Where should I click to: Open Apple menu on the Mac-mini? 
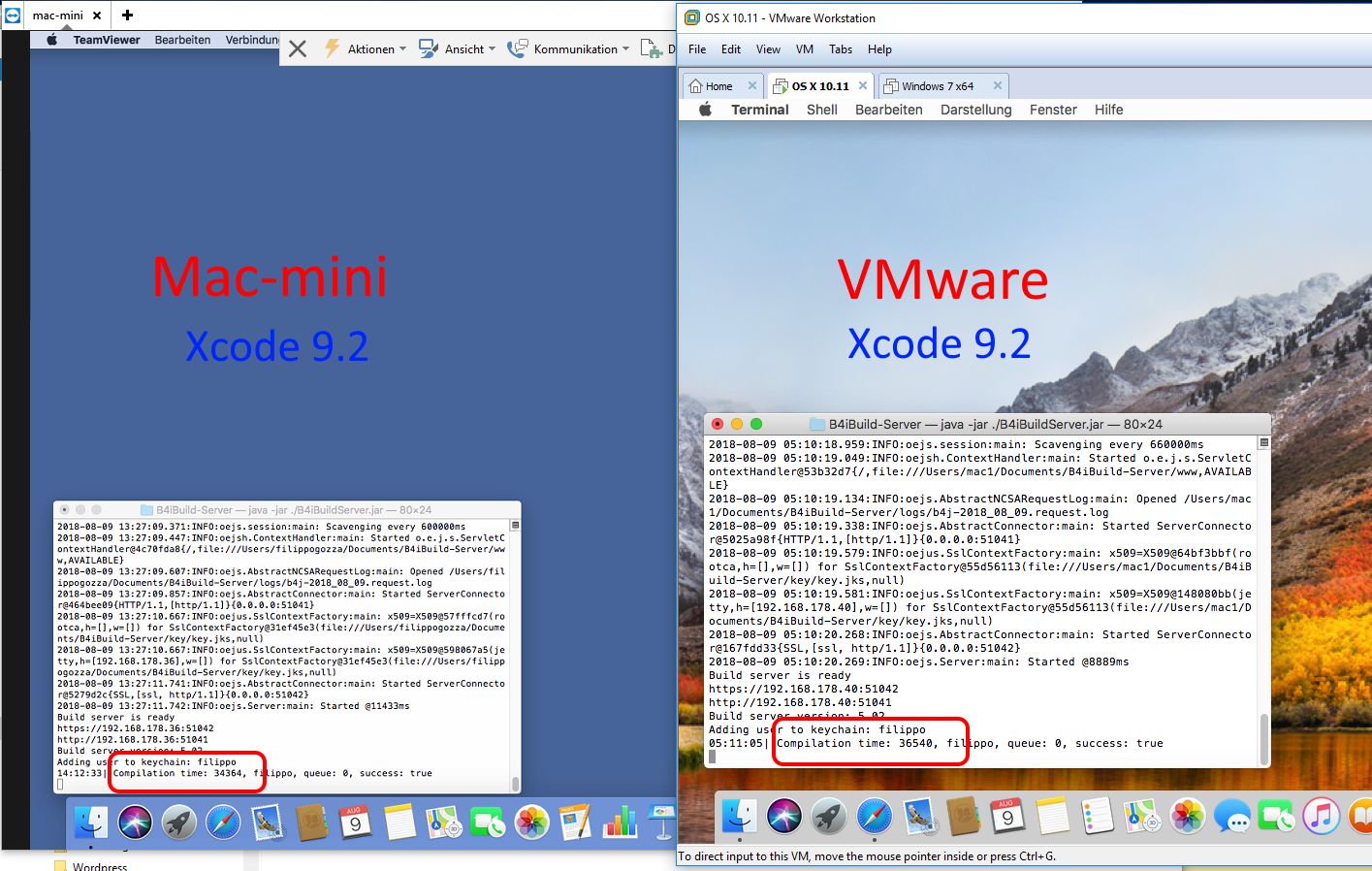[51, 40]
